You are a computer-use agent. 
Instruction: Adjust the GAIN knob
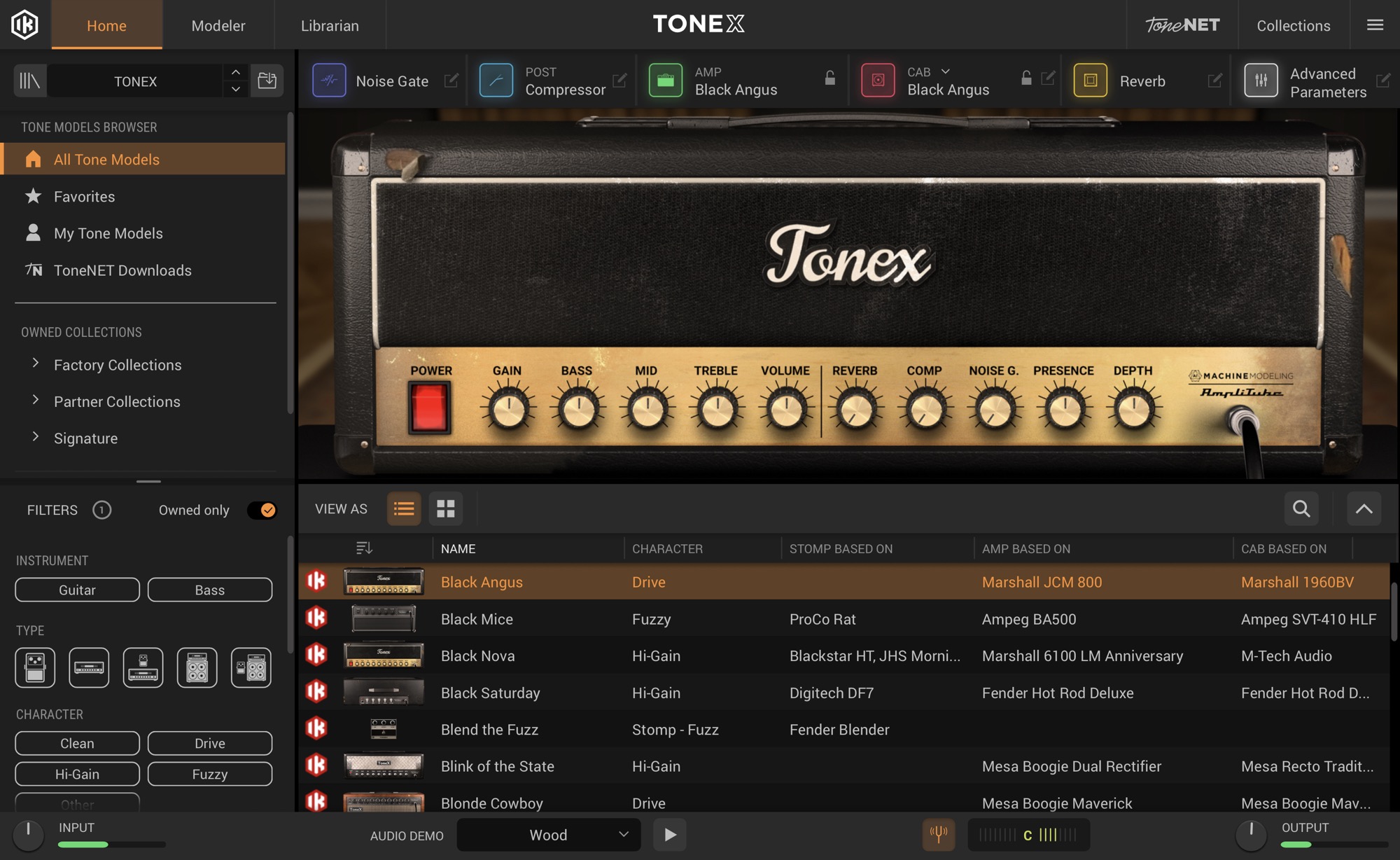(x=508, y=410)
